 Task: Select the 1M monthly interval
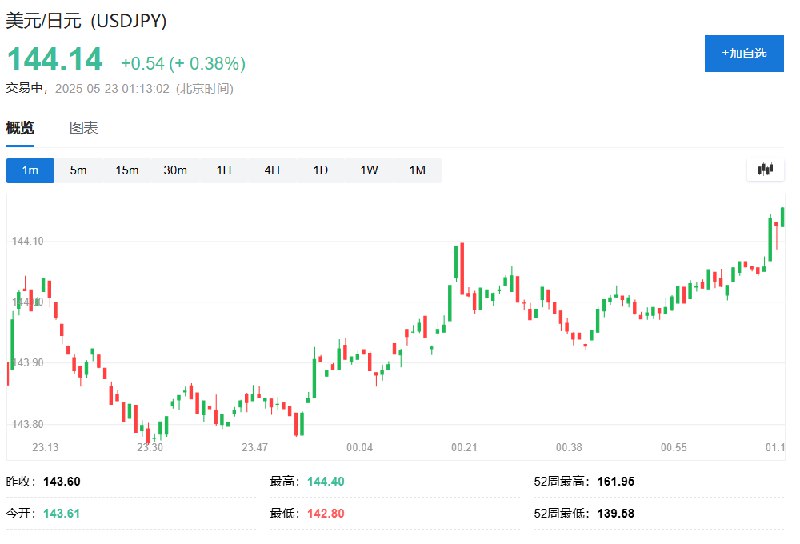[x=417, y=170]
